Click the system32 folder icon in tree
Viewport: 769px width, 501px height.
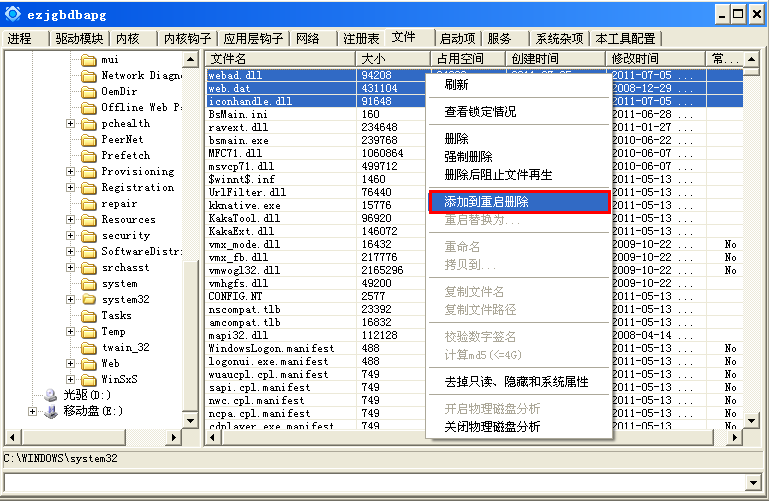[x=88, y=300]
